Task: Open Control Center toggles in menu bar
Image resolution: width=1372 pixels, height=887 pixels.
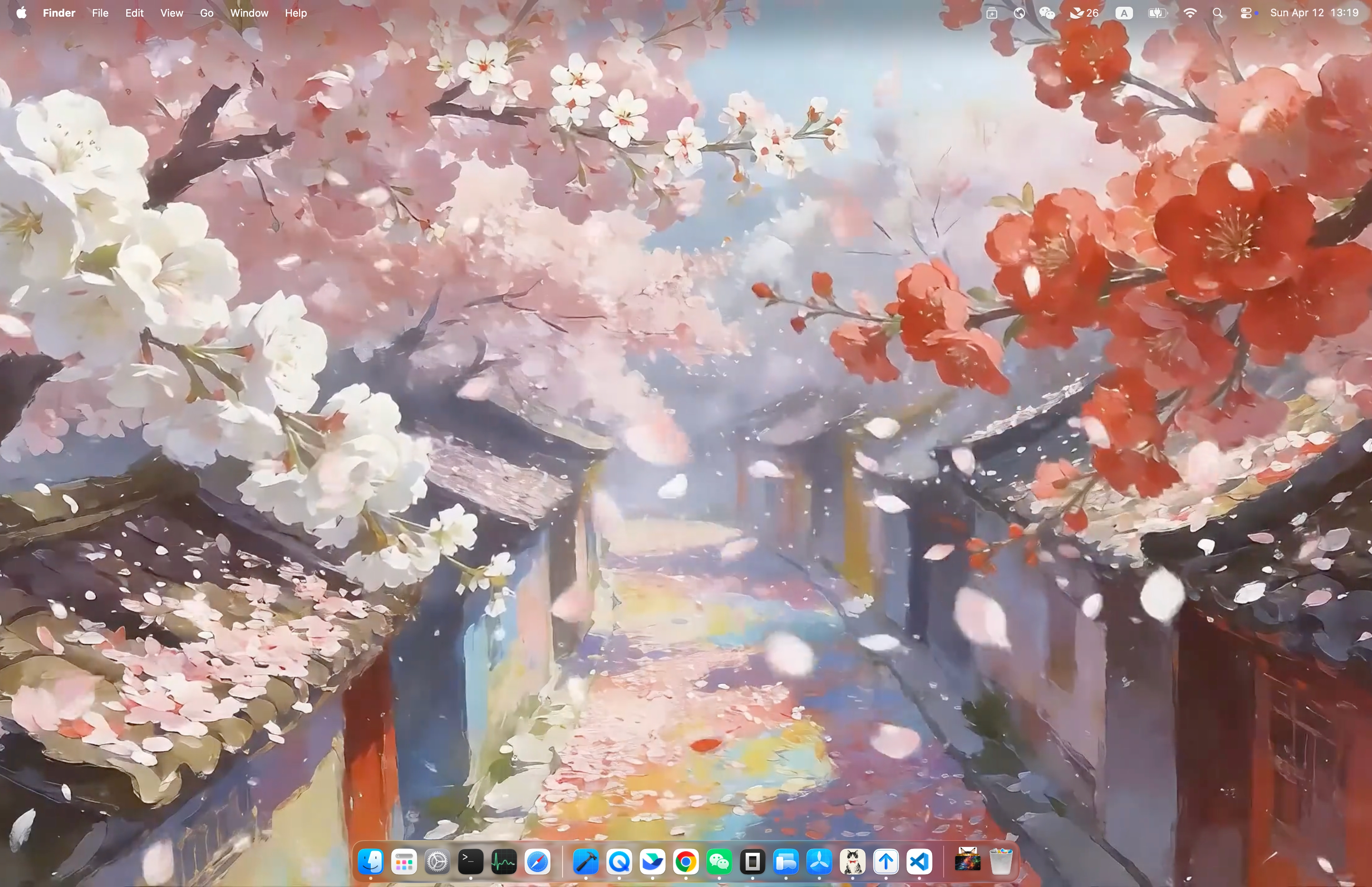Action: 1247,13
